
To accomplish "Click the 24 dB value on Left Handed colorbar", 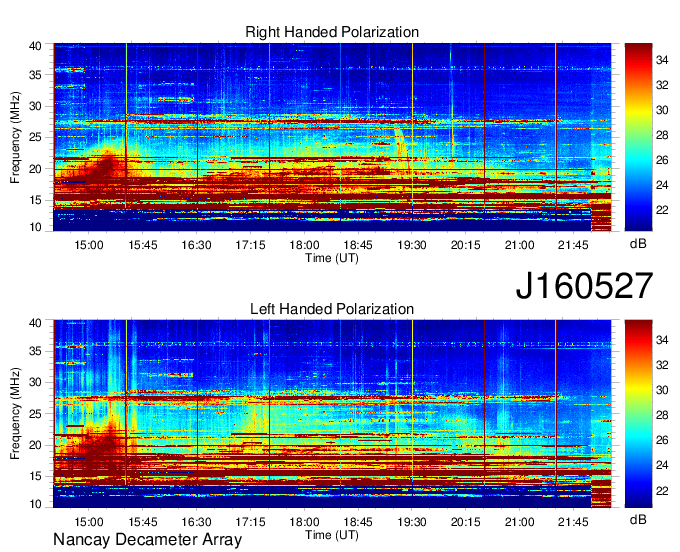I will coord(662,465).
